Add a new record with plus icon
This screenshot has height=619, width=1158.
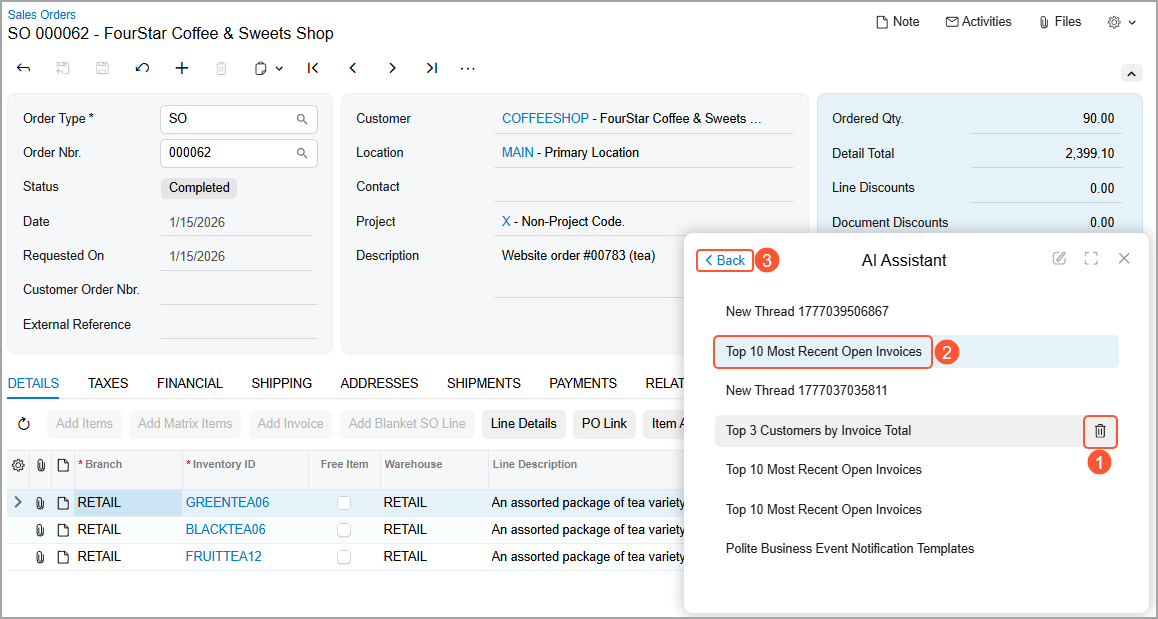point(182,68)
